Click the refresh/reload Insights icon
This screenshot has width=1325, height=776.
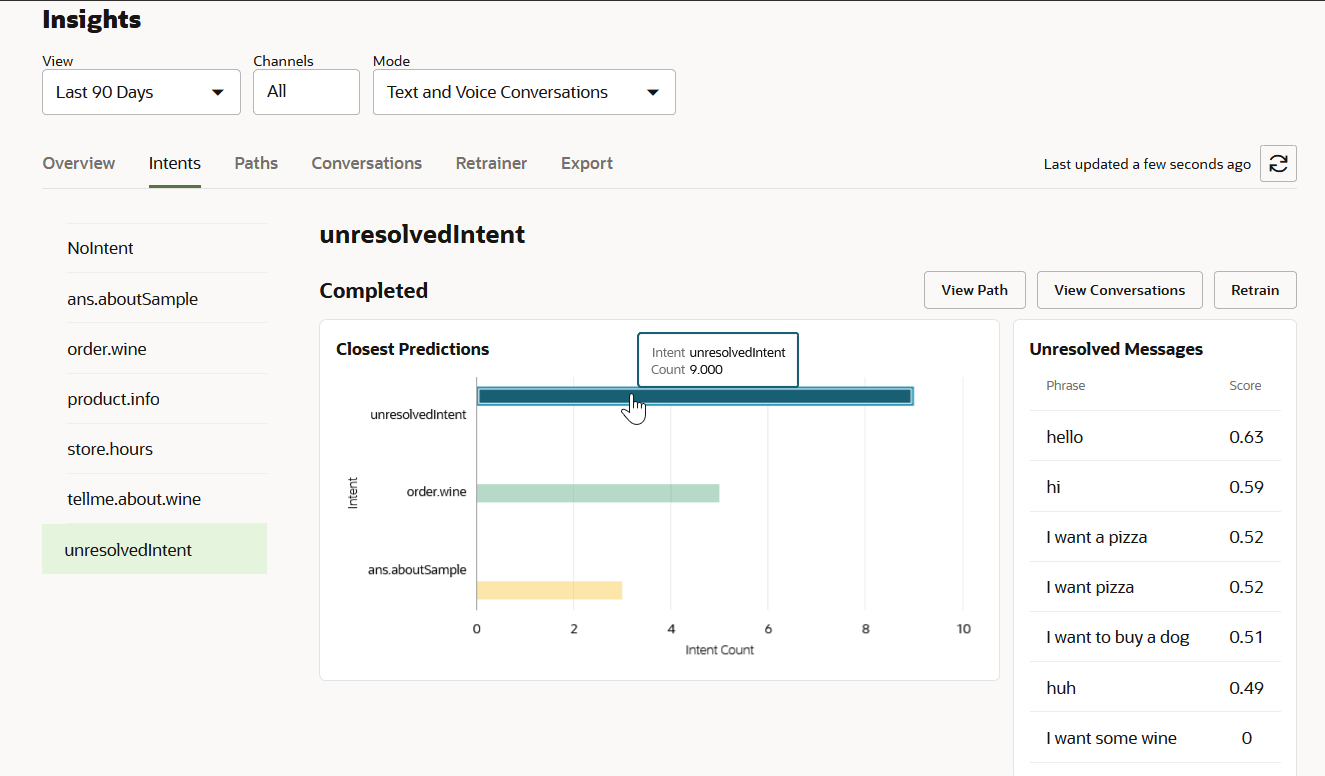[1277, 163]
